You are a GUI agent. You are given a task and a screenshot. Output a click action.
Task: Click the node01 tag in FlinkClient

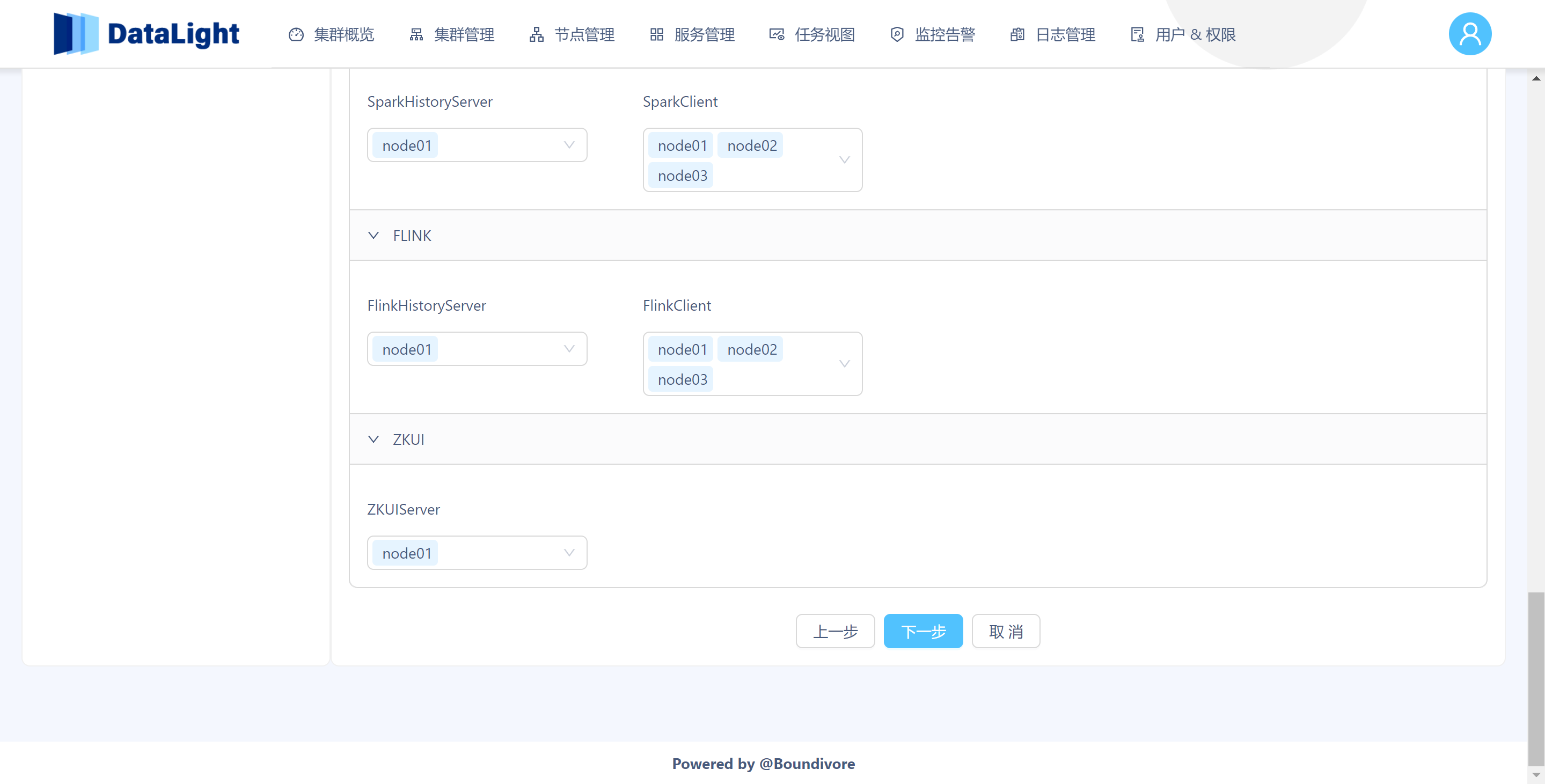click(681, 350)
